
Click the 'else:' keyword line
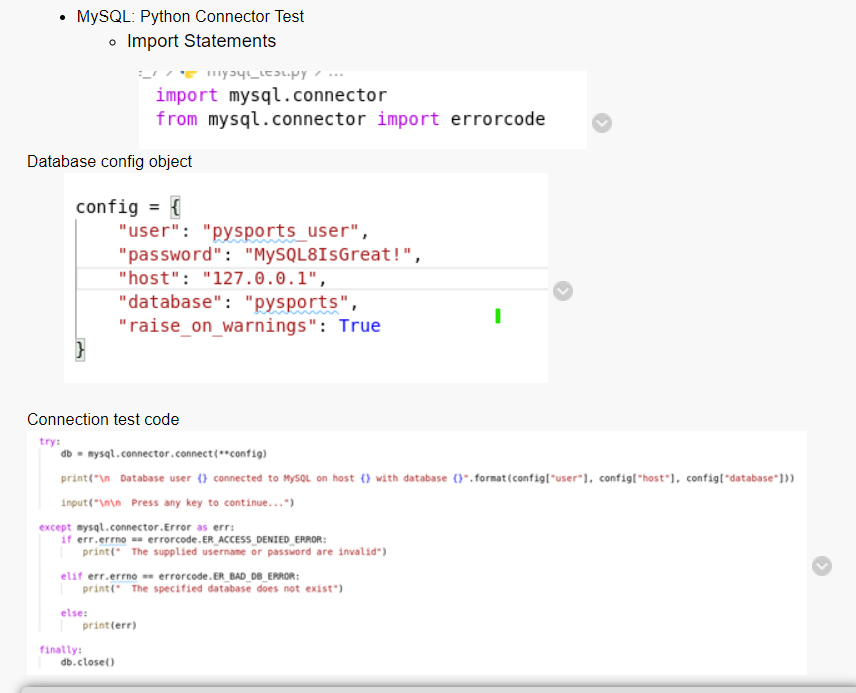(74, 613)
